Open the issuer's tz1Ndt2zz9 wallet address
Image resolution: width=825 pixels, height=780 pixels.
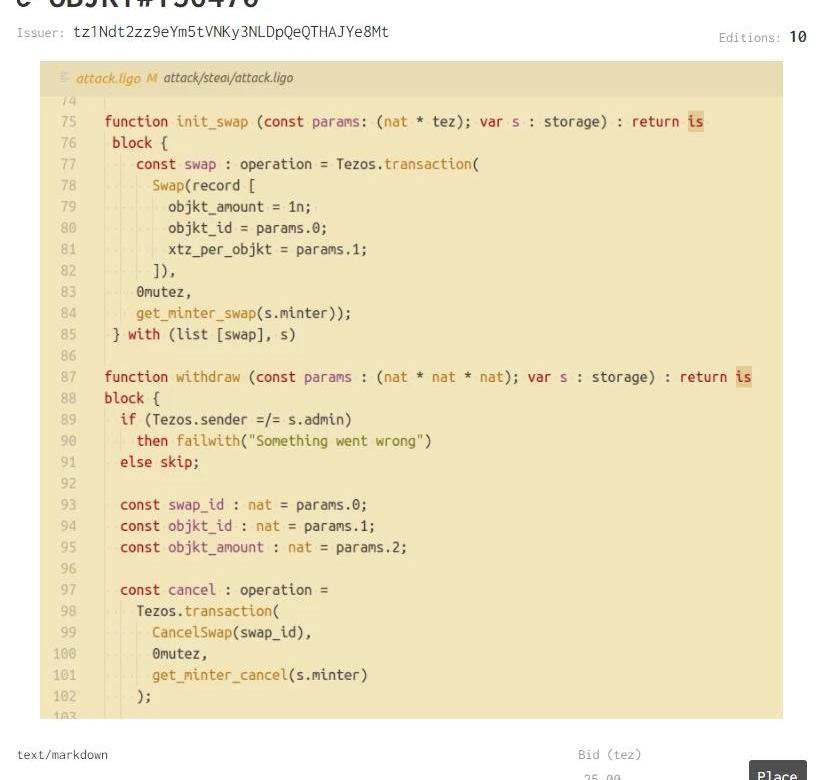coord(231,32)
